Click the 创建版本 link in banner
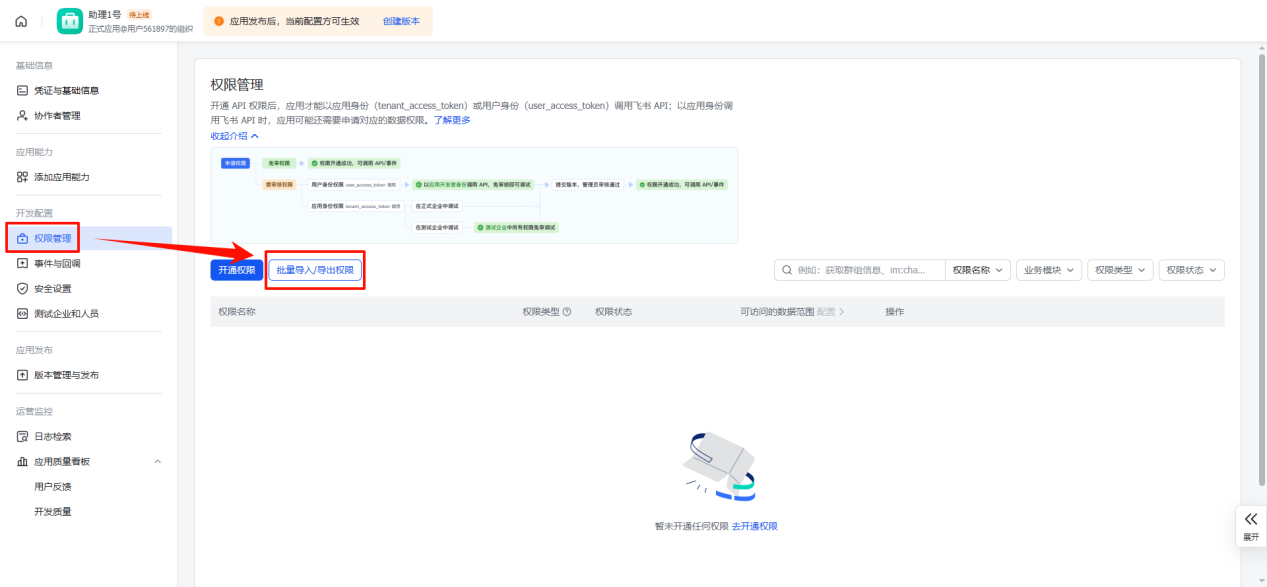 [x=401, y=21]
